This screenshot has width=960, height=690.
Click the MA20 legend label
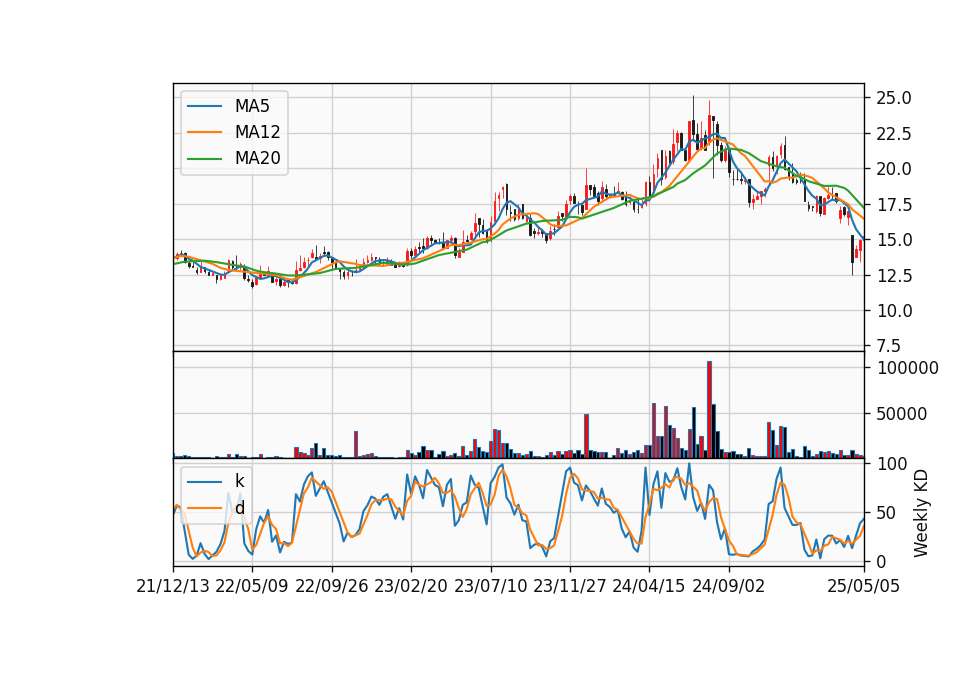coord(257,159)
